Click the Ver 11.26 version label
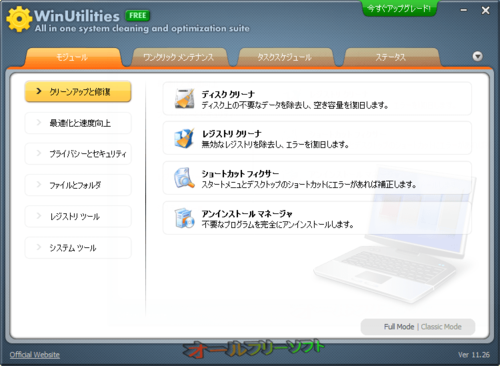 point(474,355)
